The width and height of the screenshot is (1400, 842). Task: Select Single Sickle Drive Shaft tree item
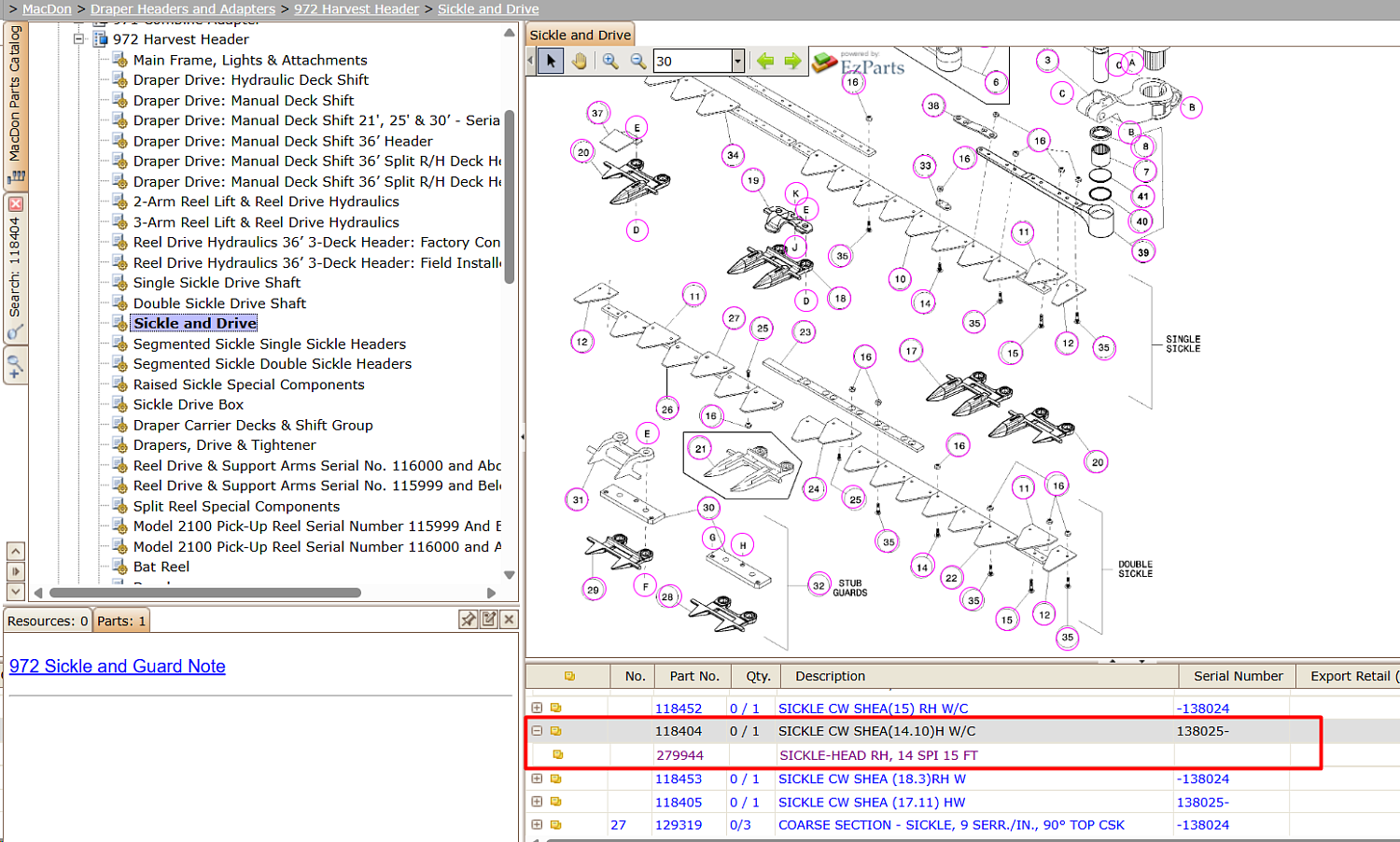tap(217, 283)
